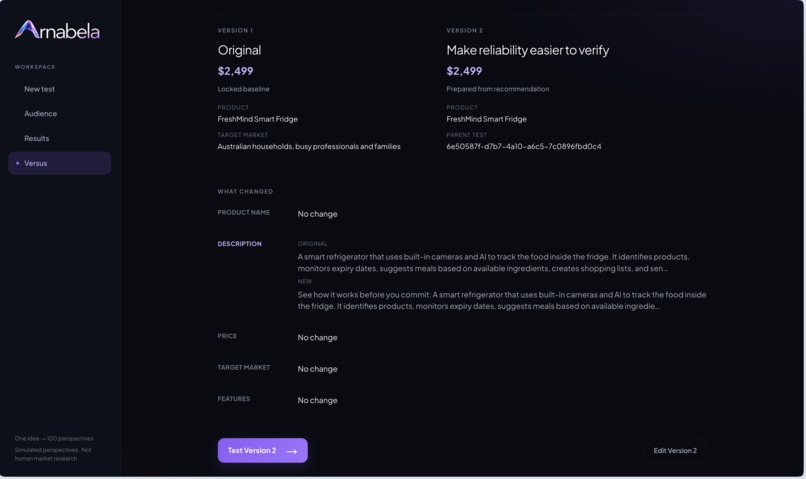806x479 pixels.
Task: Click the 'Simulated perspectives' disclaimer text
Action: click(x=53, y=454)
